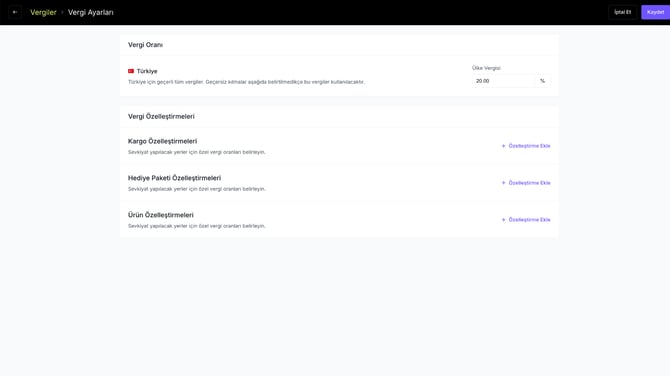670x376 pixels.
Task: Focus the Ülke Vergisi rate input field
Action: coord(503,81)
